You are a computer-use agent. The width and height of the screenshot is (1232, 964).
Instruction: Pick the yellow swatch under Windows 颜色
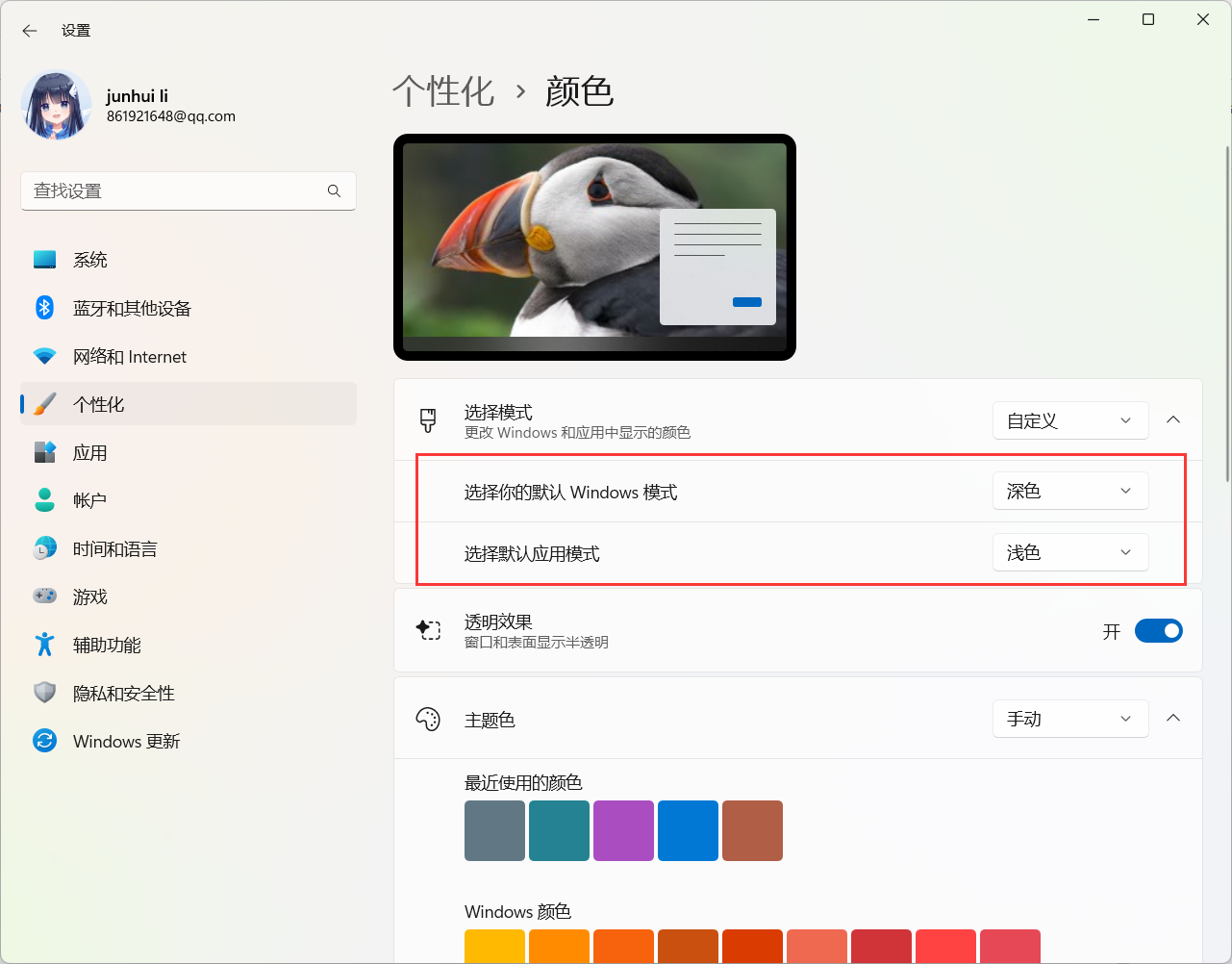pyautogui.click(x=494, y=947)
